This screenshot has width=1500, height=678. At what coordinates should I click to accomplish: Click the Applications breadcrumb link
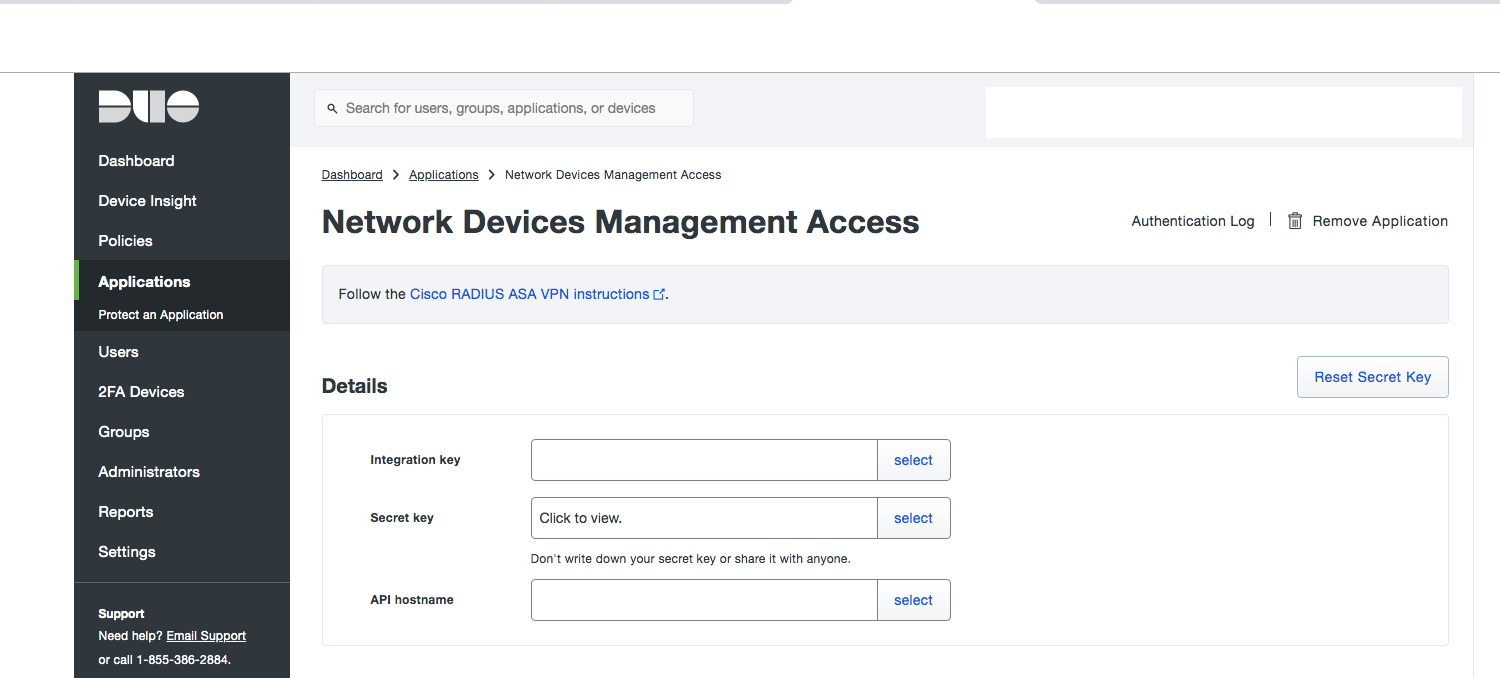coord(444,175)
